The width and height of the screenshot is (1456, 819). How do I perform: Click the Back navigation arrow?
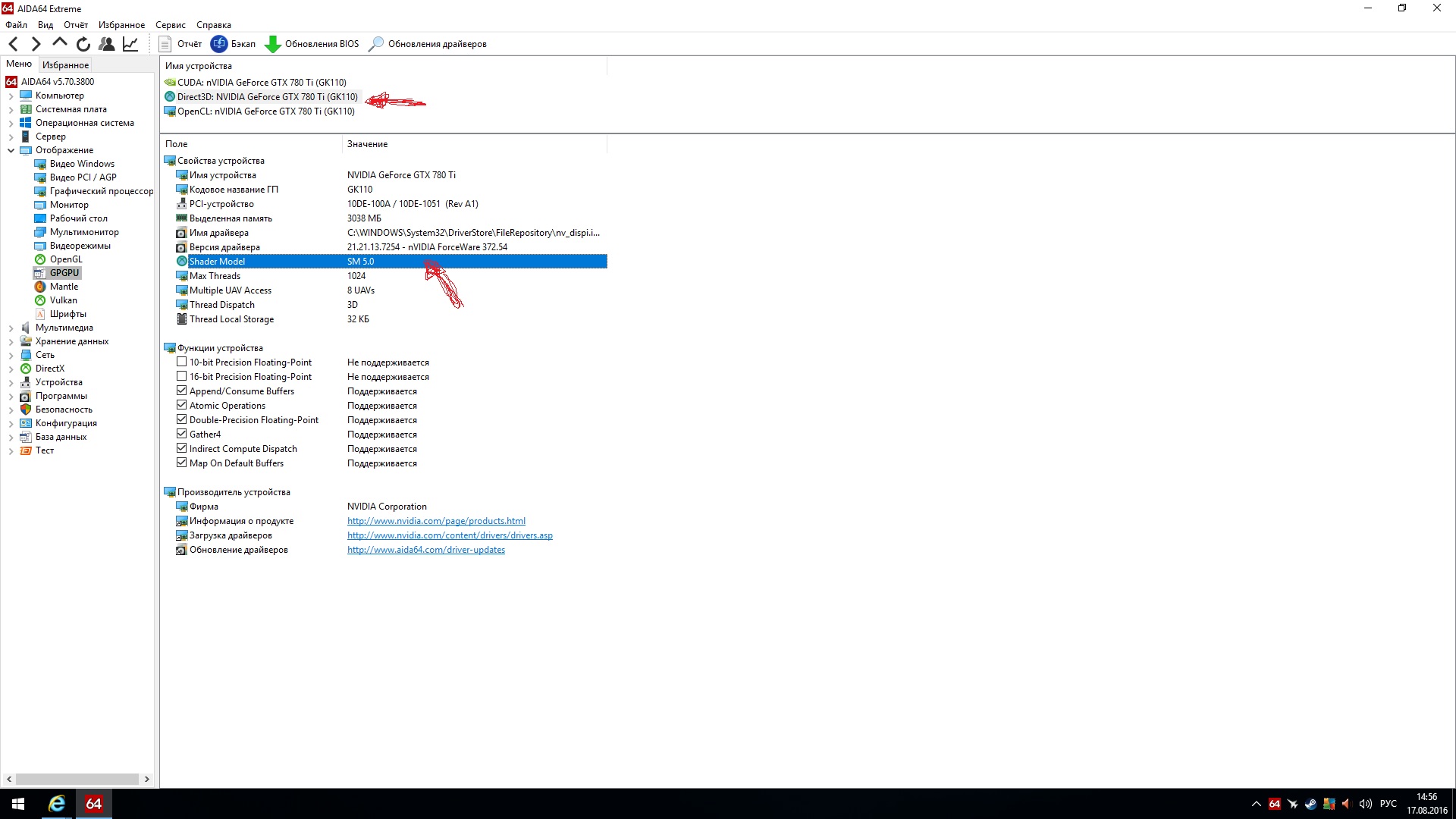click(x=14, y=44)
